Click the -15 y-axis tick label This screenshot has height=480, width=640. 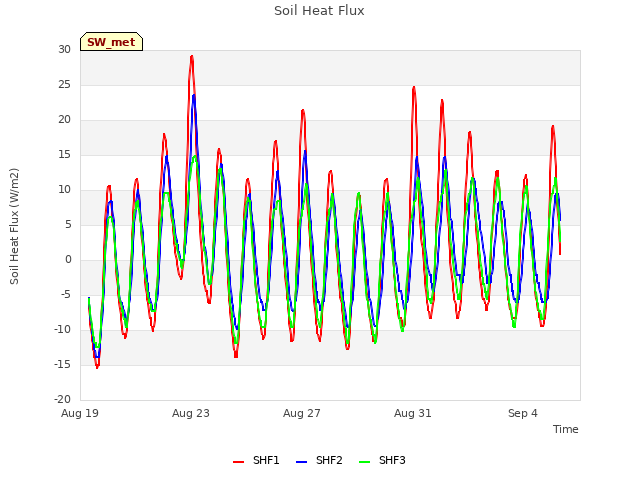pyautogui.click(x=63, y=365)
